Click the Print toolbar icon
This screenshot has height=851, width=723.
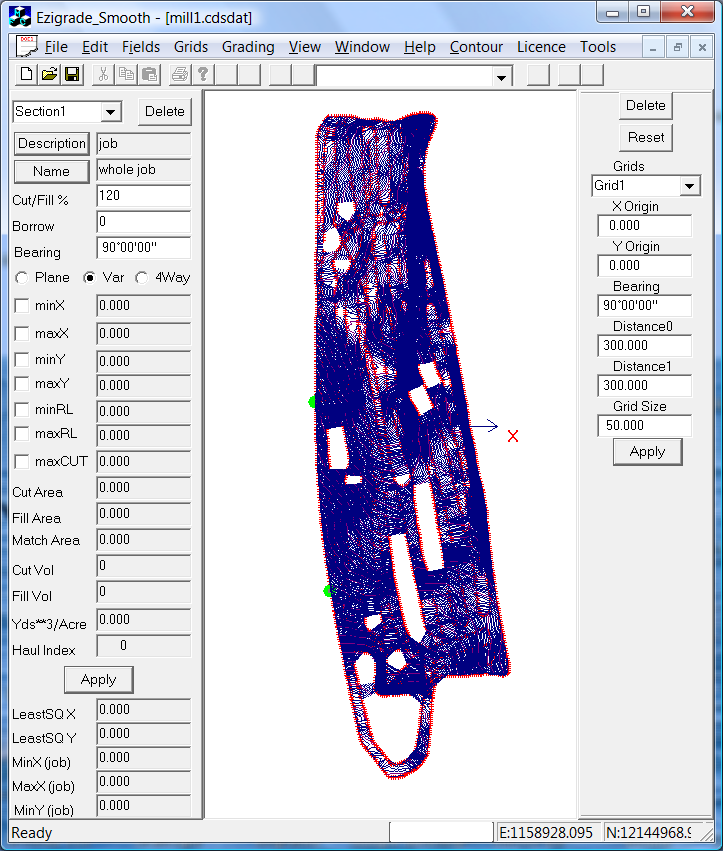[180, 75]
